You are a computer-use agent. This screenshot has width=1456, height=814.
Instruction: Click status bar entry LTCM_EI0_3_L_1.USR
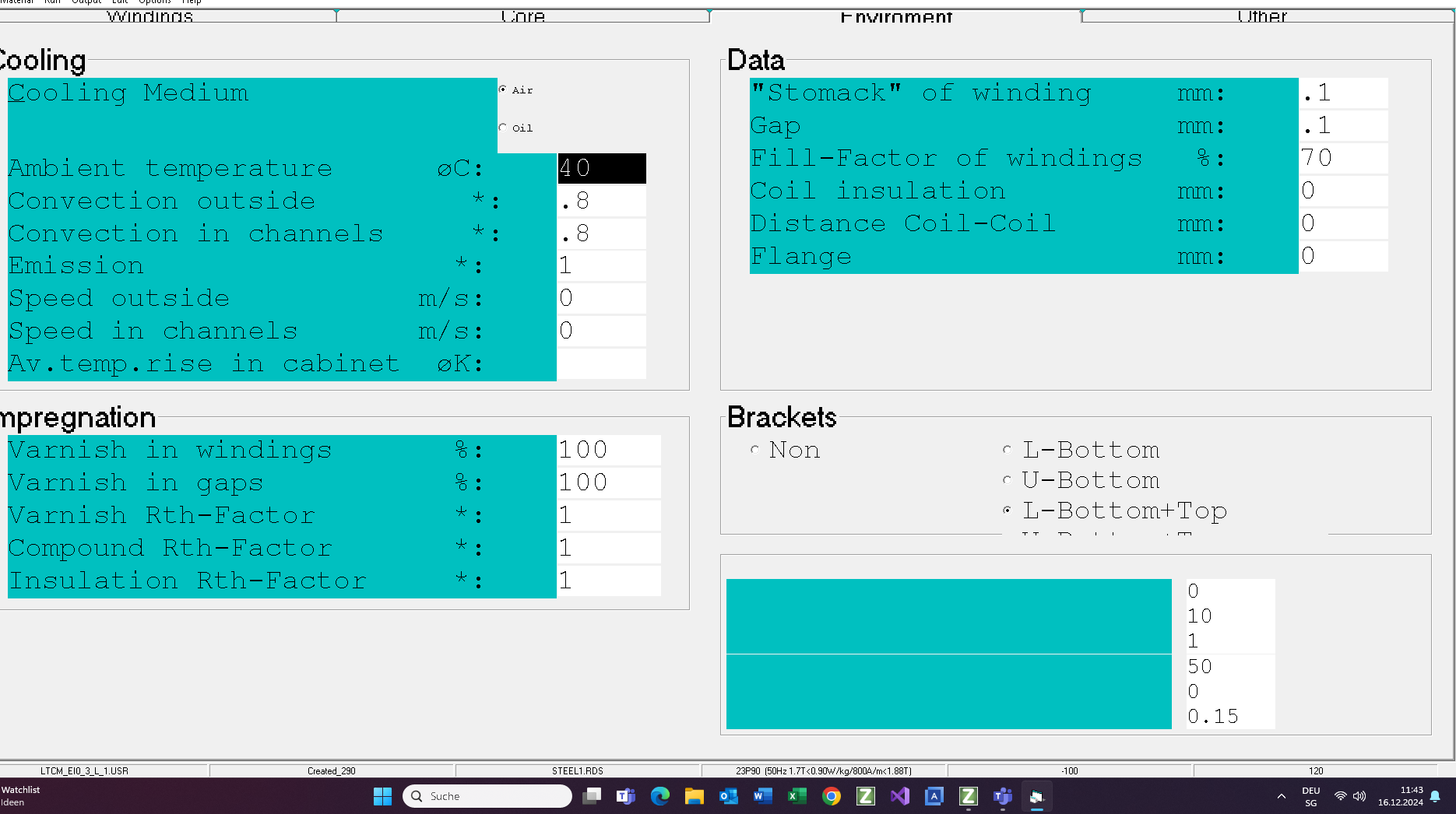84,771
